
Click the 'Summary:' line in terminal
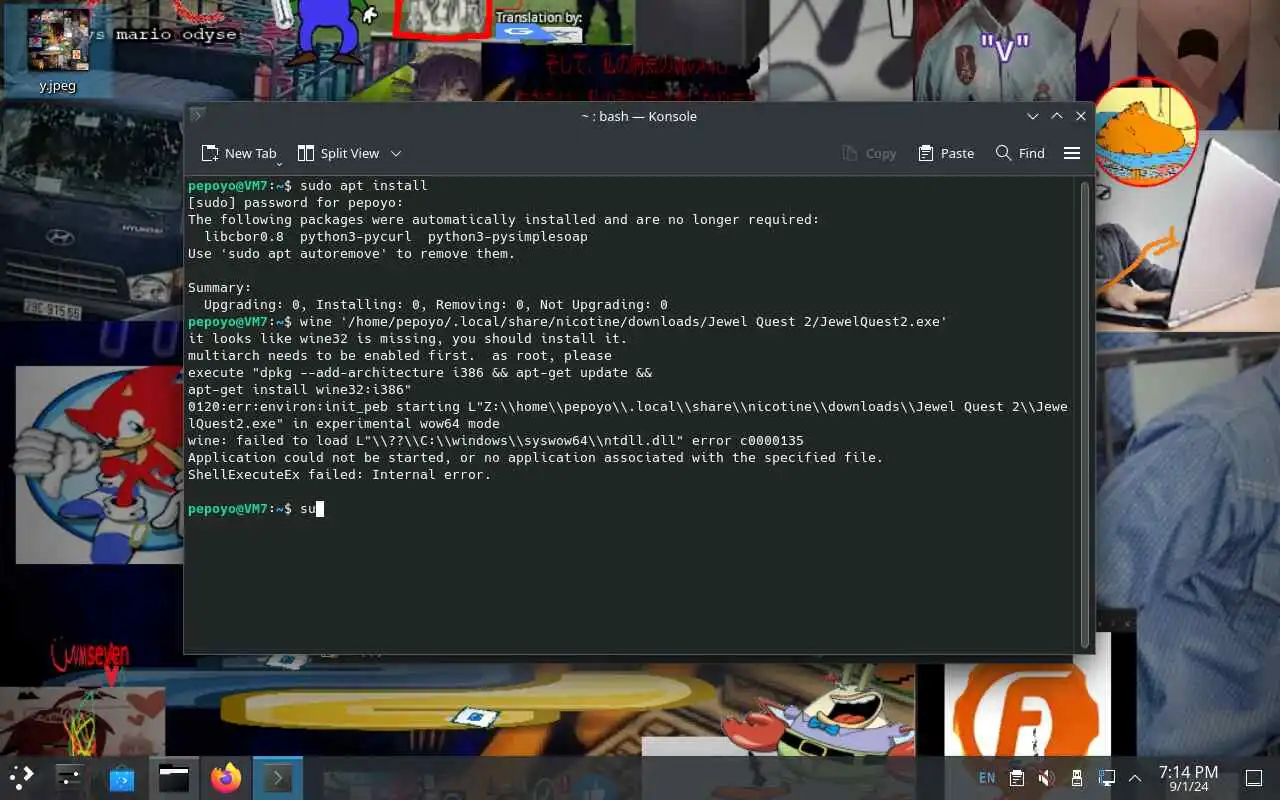220,287
